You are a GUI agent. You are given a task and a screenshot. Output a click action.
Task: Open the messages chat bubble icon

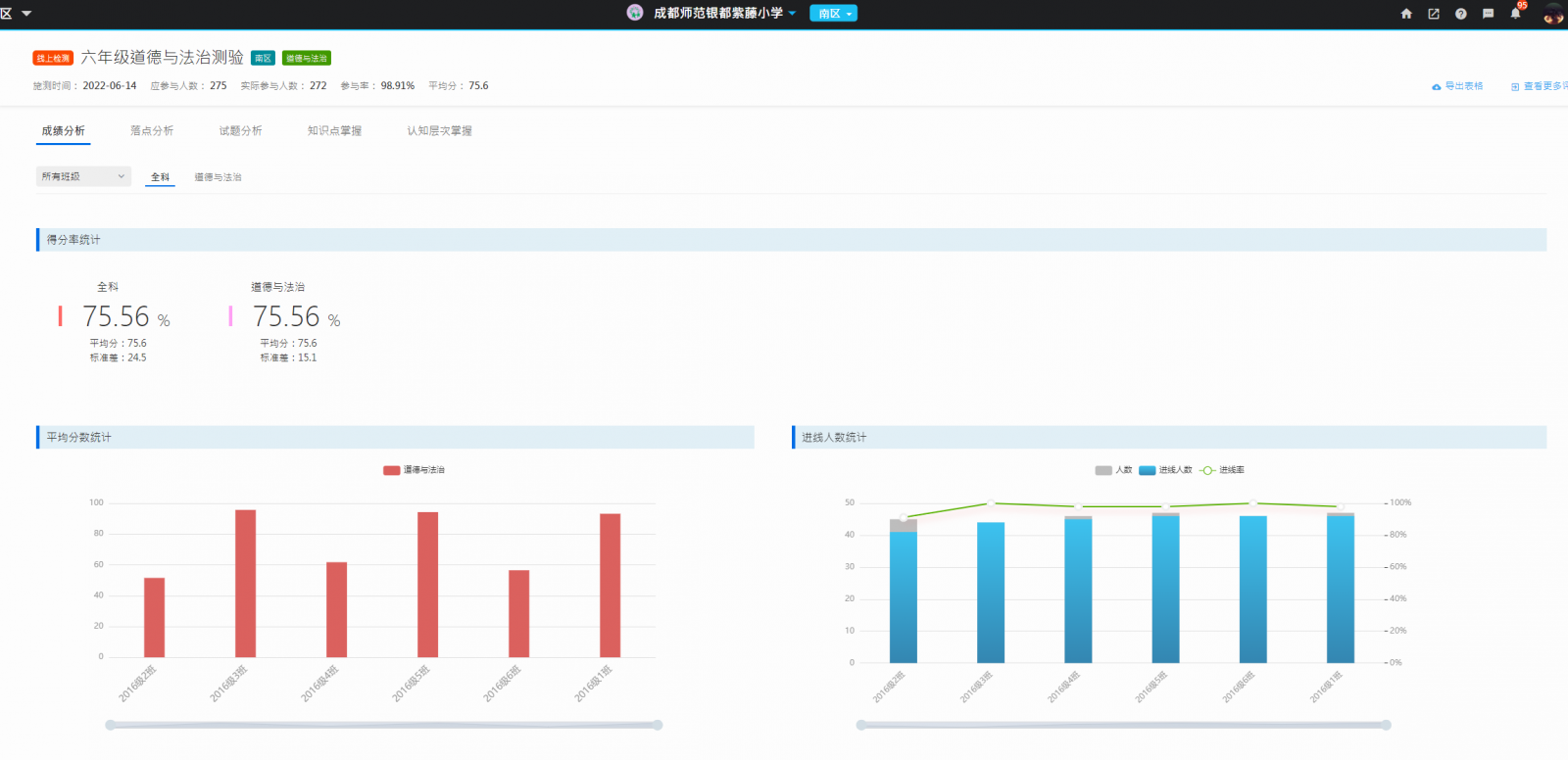point(1488,14)
